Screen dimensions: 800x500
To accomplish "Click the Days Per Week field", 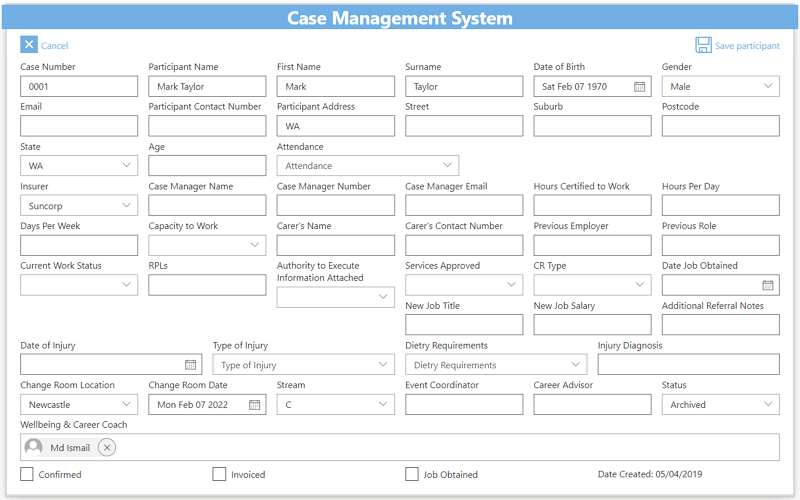I will 79,245.
